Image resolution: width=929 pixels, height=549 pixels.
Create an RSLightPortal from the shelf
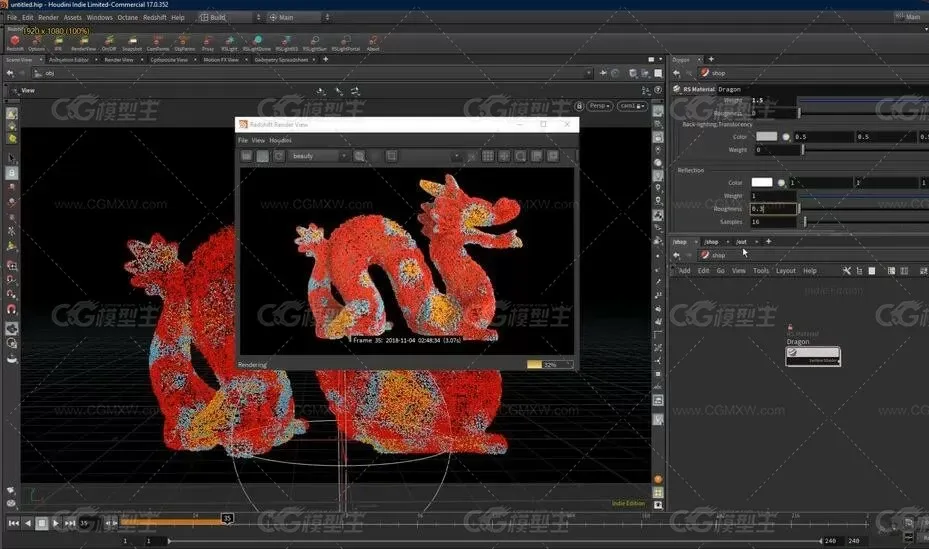click(x=345, y=41)
